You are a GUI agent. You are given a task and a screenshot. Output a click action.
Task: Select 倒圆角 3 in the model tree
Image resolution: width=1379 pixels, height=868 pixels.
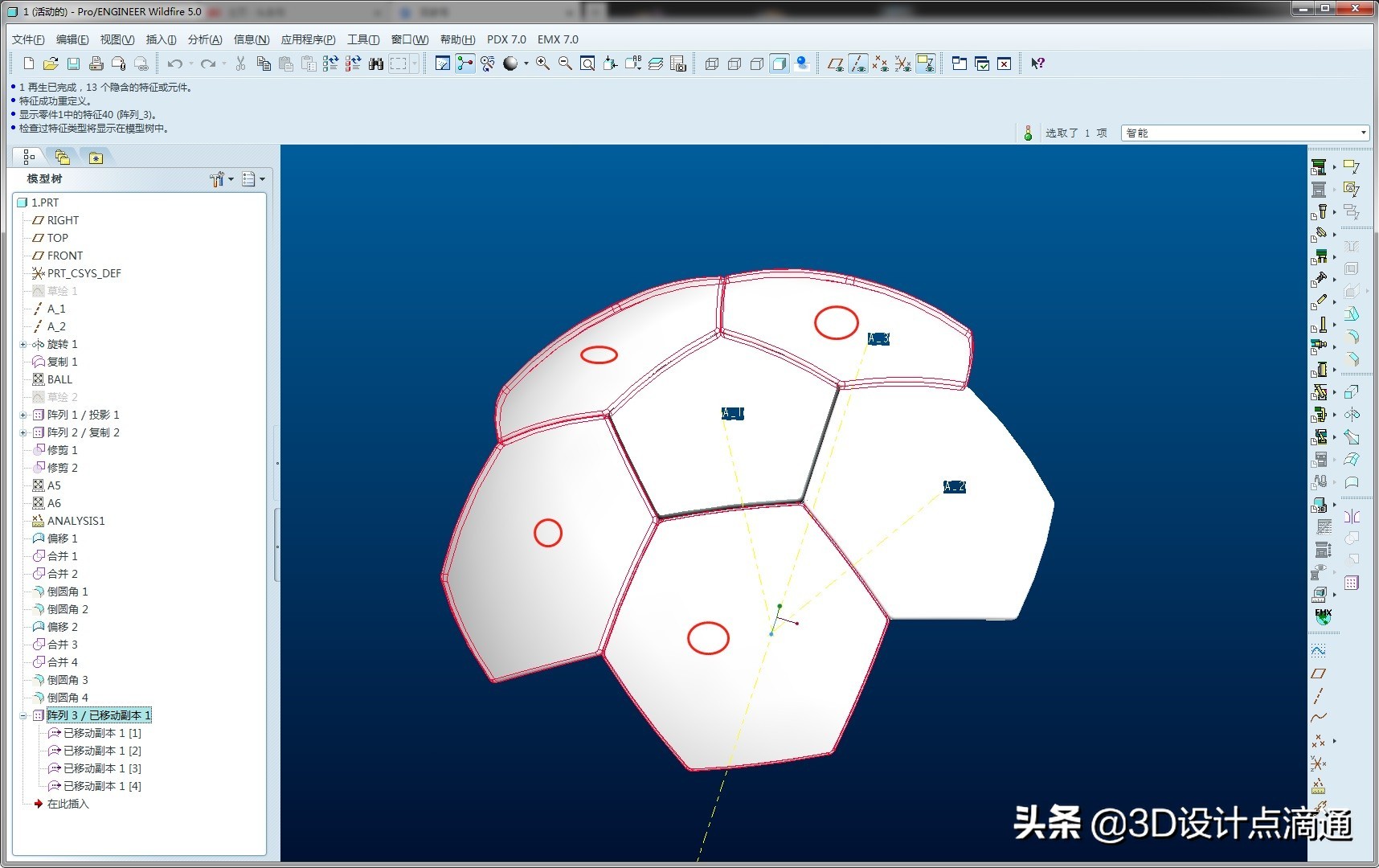point(68,680)
